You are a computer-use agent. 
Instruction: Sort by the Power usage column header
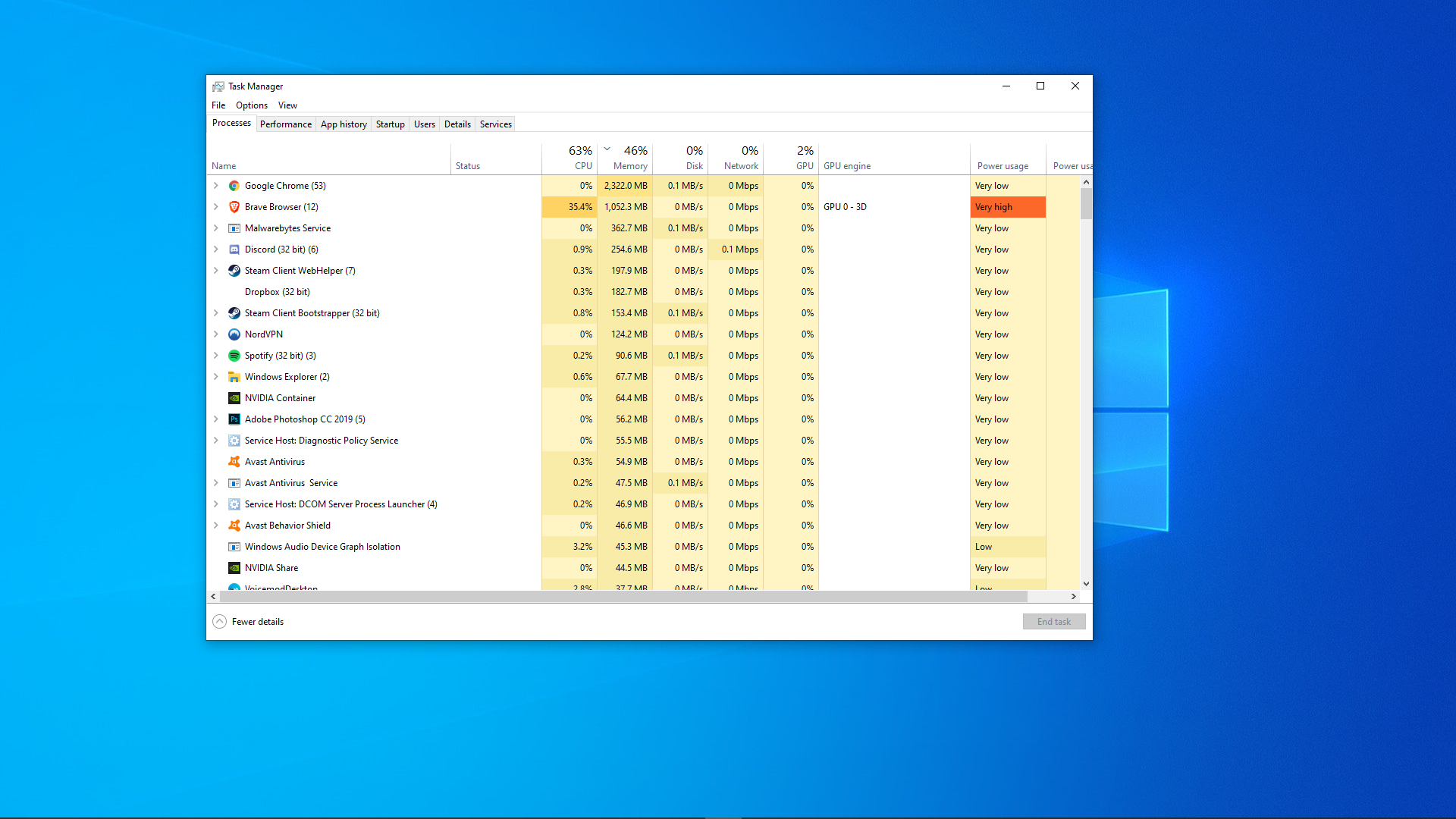pos(1009,158)
